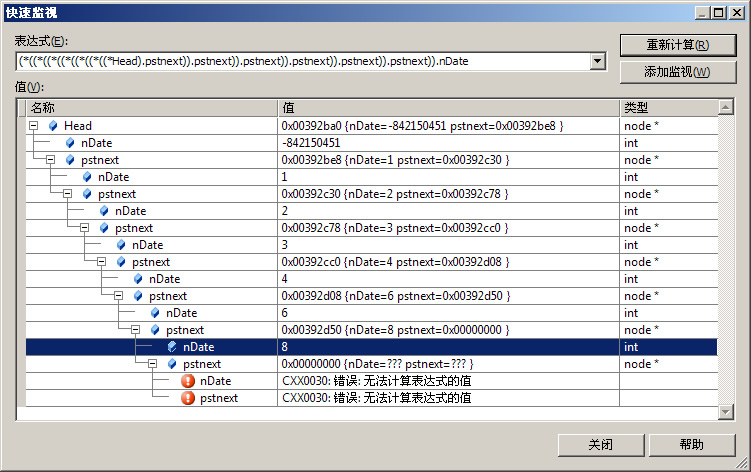Click the pointer icon of pstnext at 0x00392be8
751x472 pixels.
69,160
